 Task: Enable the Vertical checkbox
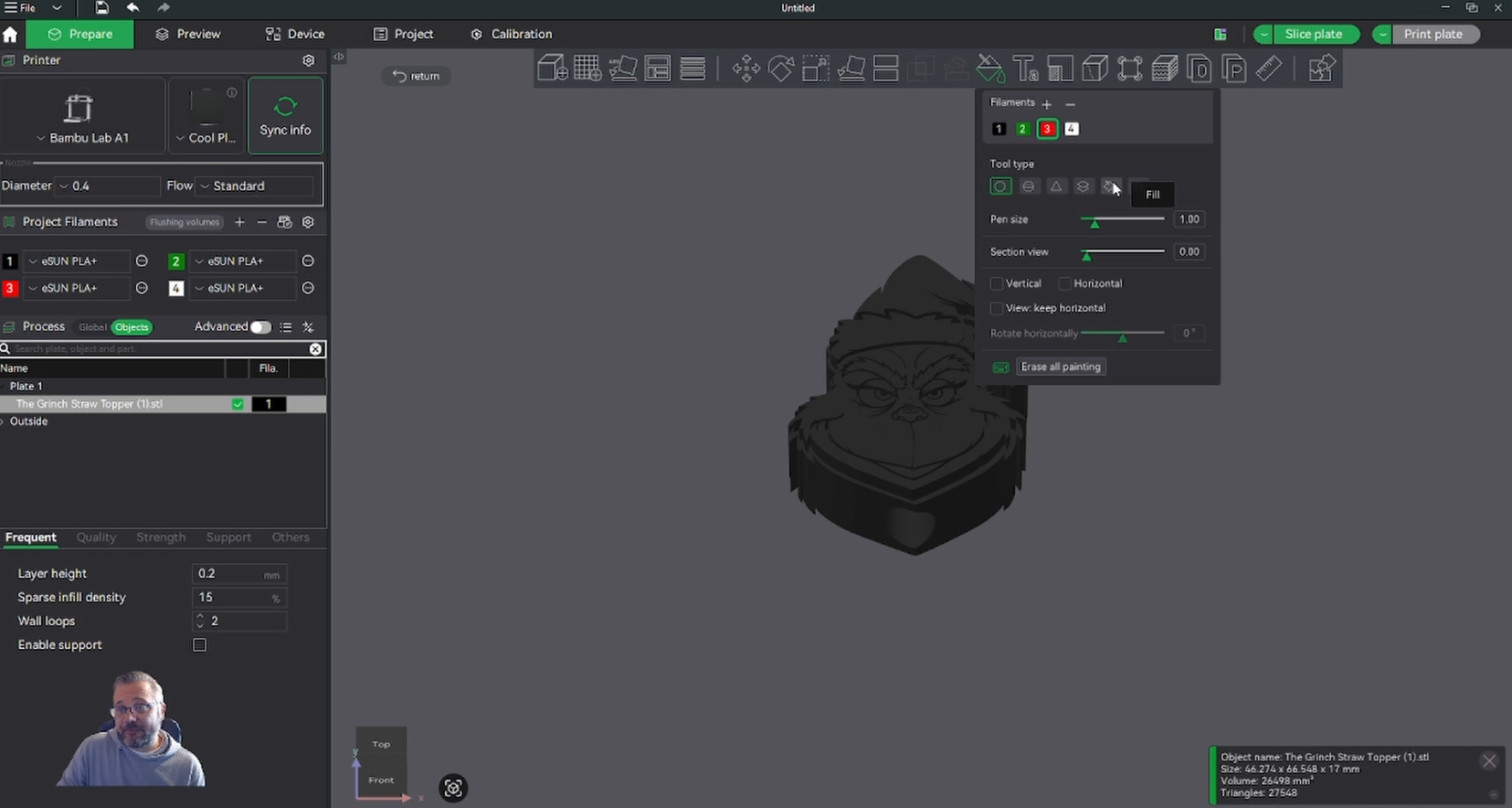(x=997, y=284)
